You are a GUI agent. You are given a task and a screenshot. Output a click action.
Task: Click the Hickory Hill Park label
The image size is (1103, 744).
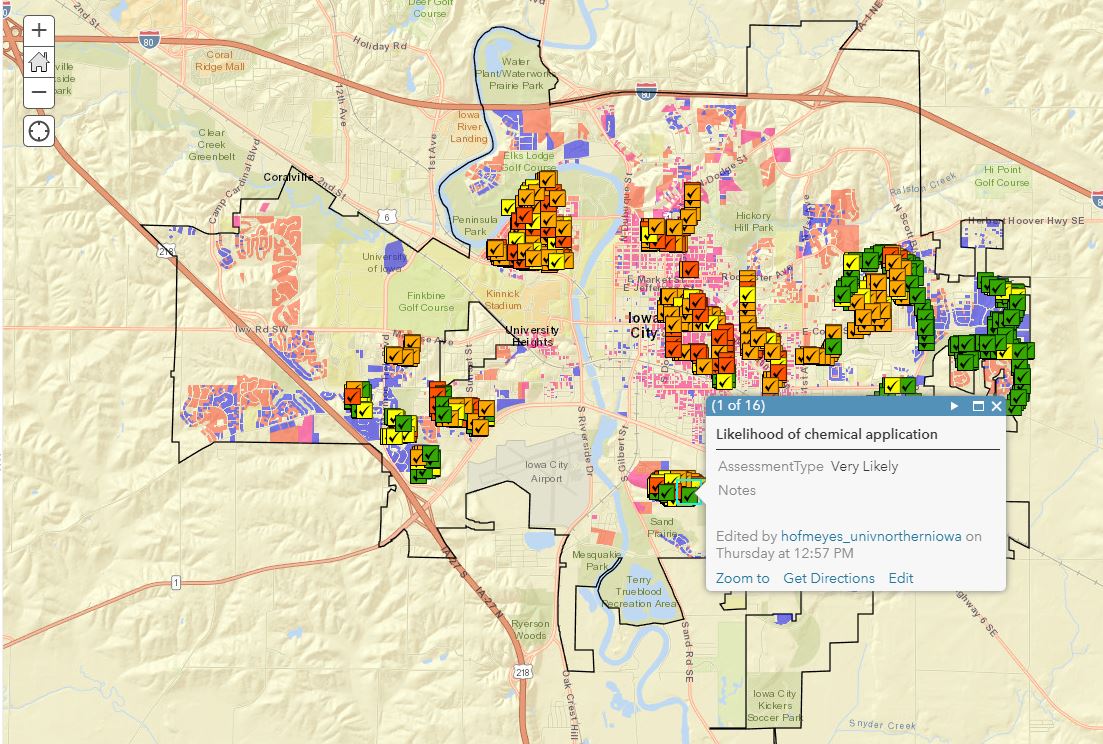click(753, 222)
